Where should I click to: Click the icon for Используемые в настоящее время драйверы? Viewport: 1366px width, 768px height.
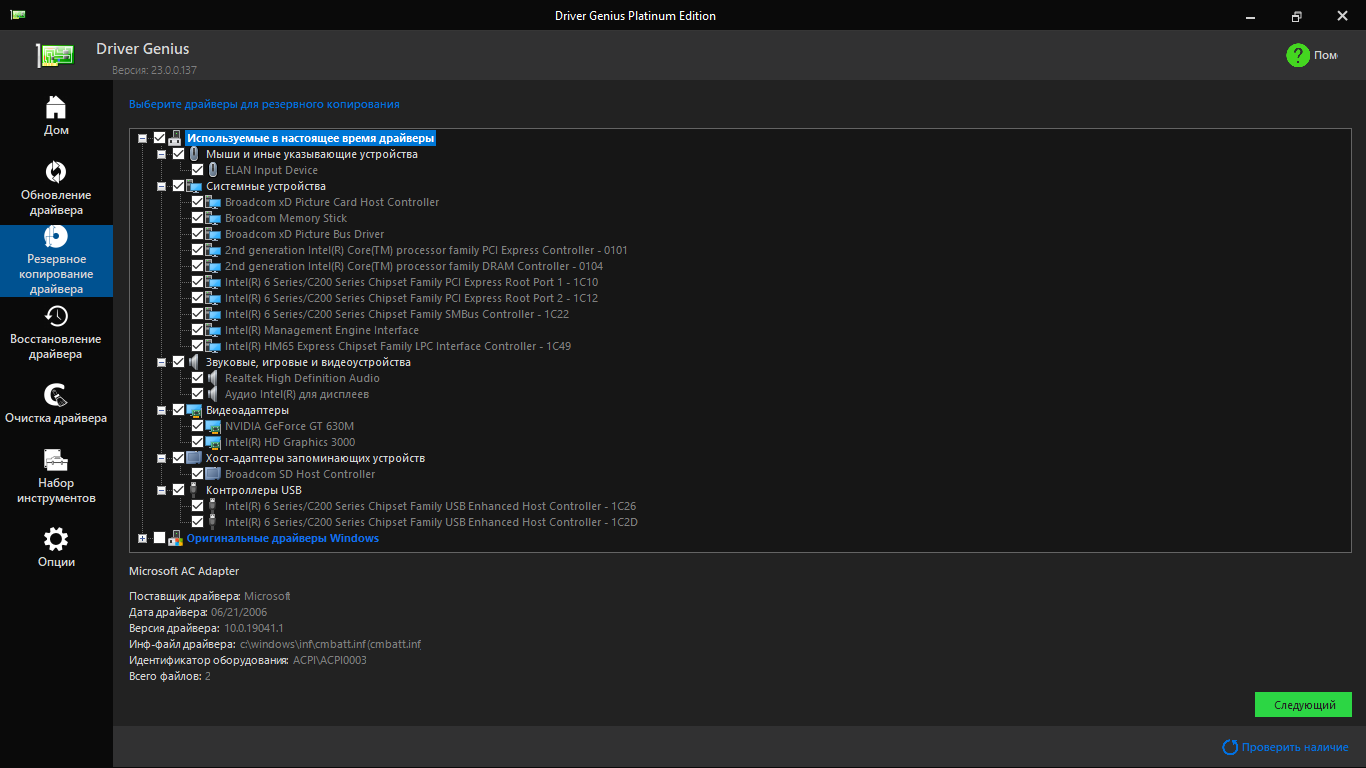(175, 138)
